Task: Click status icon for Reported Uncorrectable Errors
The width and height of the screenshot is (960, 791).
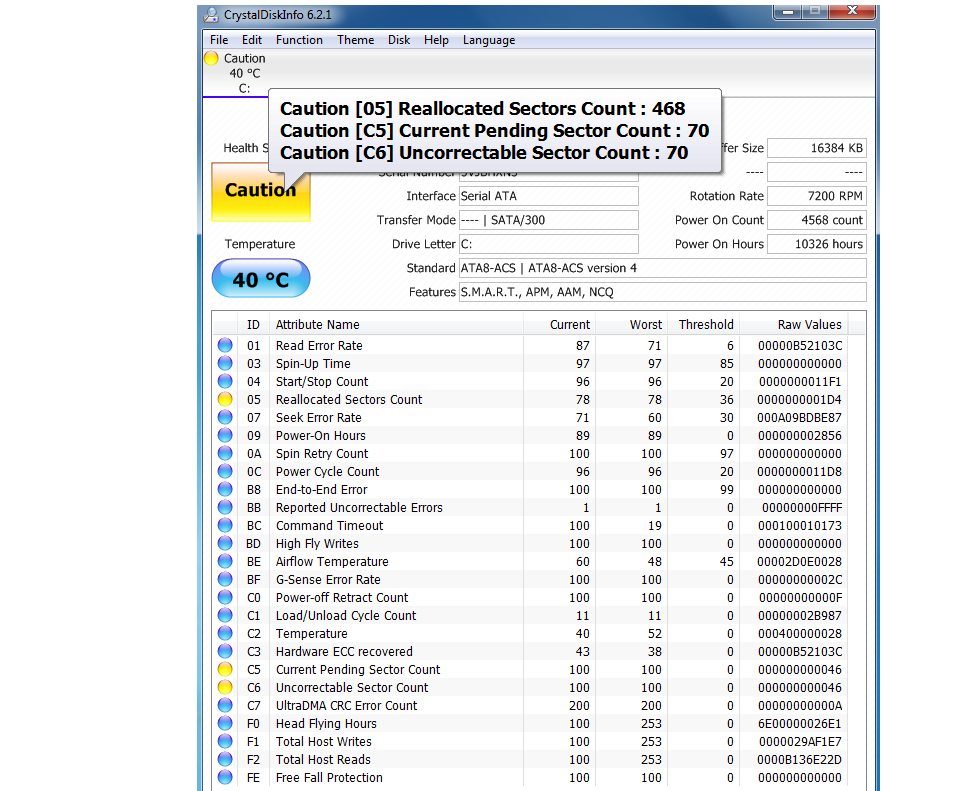Action: pyautogui.click(x=225, y=508)
